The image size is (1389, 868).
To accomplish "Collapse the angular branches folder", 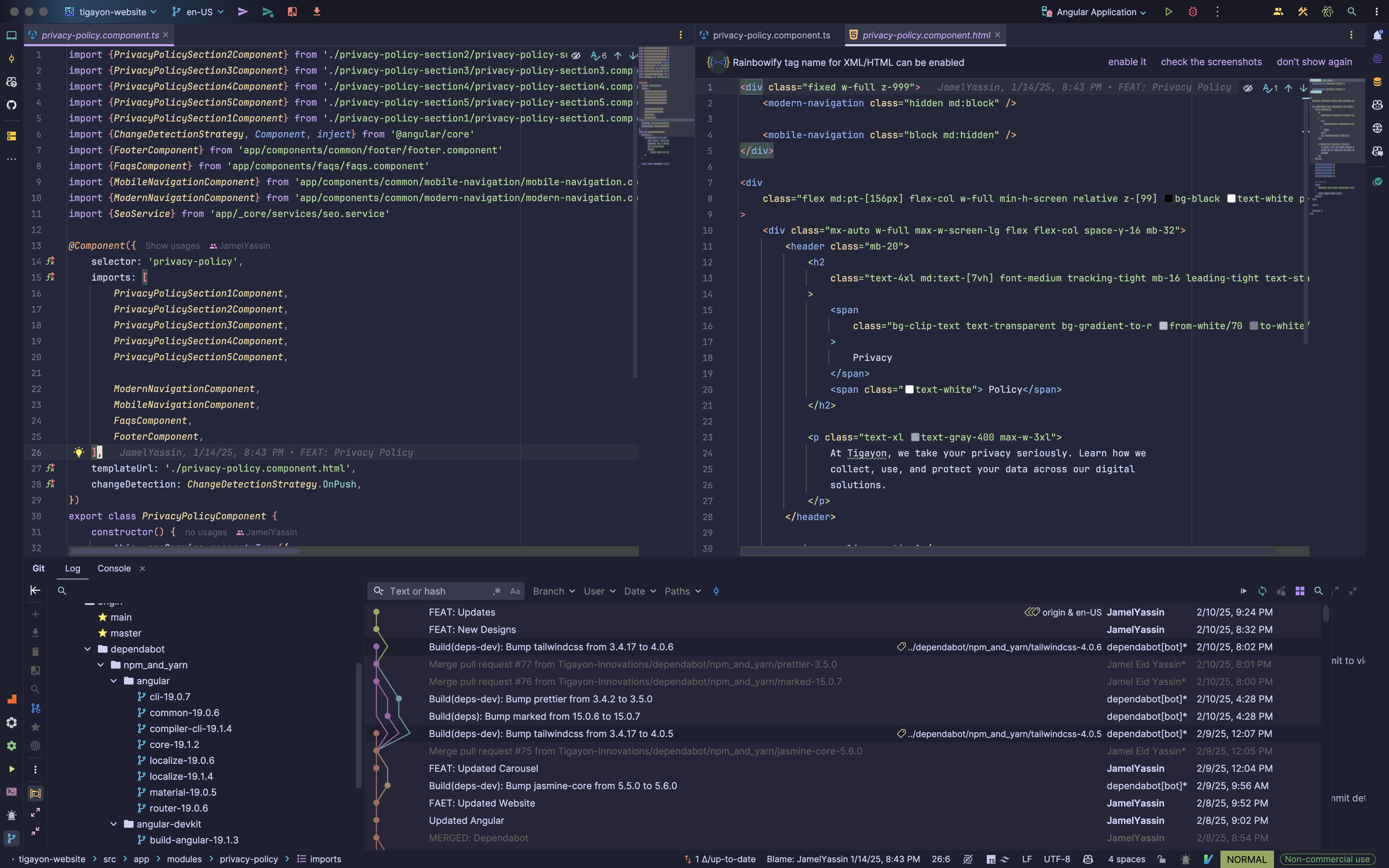I will point(114,681).
